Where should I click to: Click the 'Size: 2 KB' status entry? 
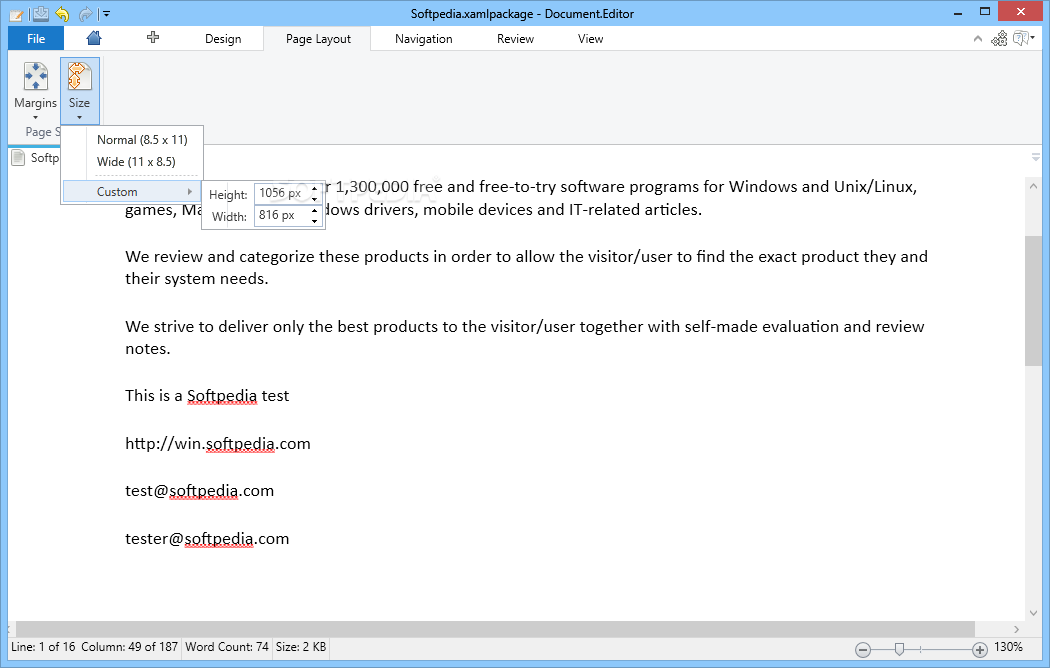pos(301,647)
